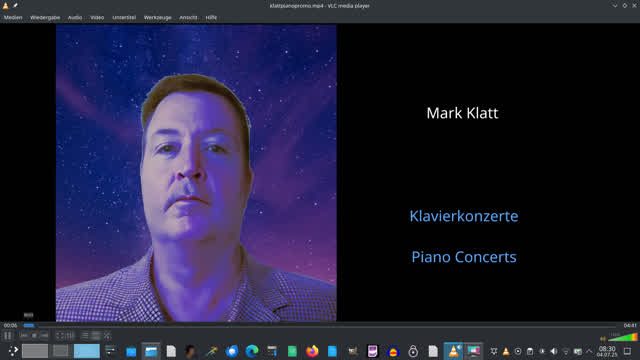Open extended settings equalizer button

point(70,336)
